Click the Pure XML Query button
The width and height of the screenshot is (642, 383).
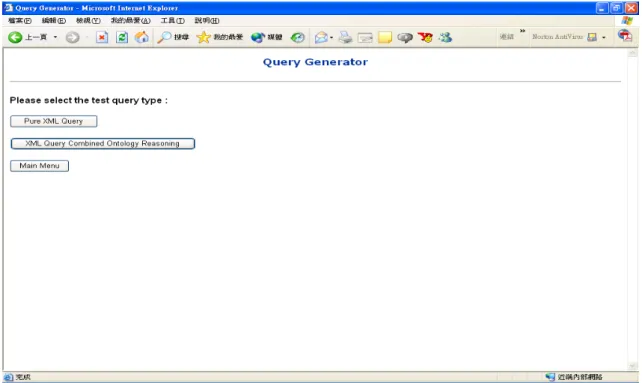coord(54,121)
